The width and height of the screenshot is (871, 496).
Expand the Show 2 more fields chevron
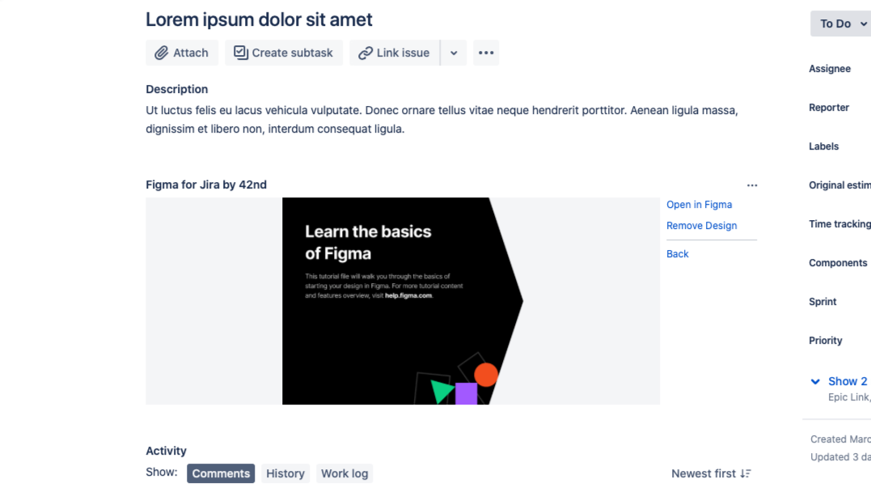pyautogui.click(x=815, y=382)
